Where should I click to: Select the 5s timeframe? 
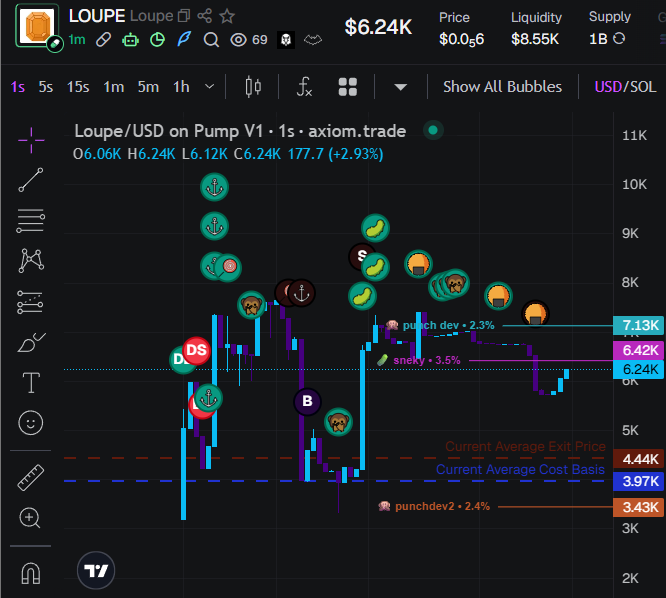[x=46, y=87]
